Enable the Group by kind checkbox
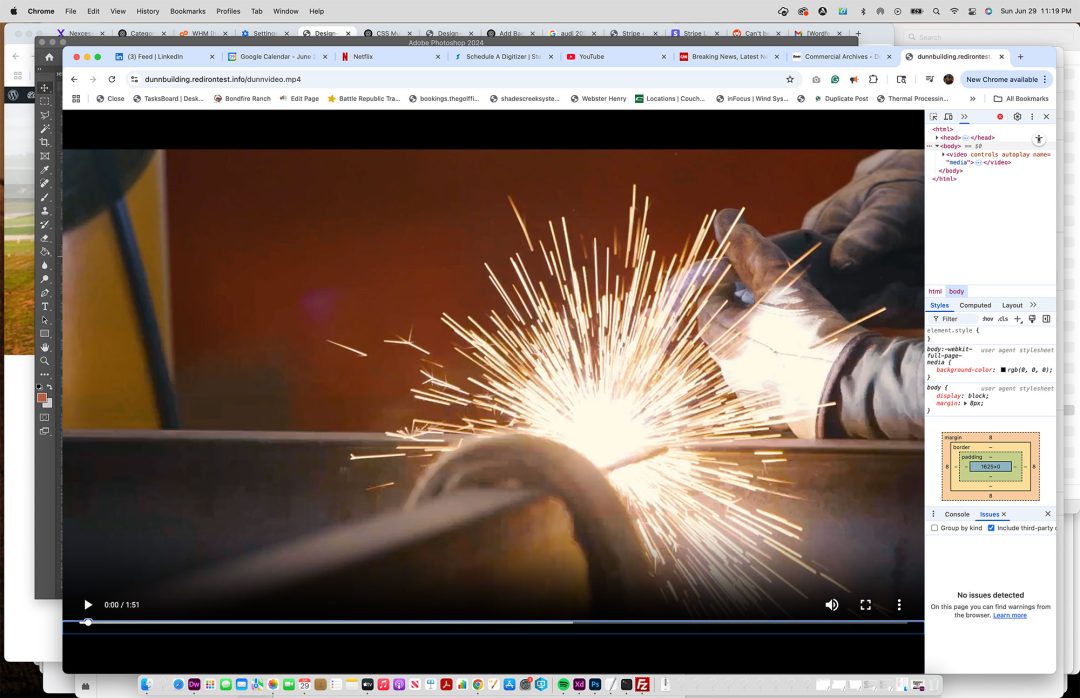1080x698 pixels. 934,528
